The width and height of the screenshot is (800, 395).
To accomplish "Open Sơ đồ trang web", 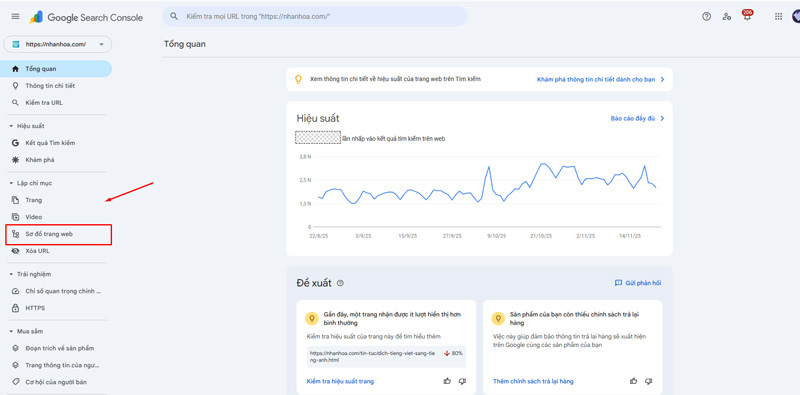I will [x=58, y=234].
